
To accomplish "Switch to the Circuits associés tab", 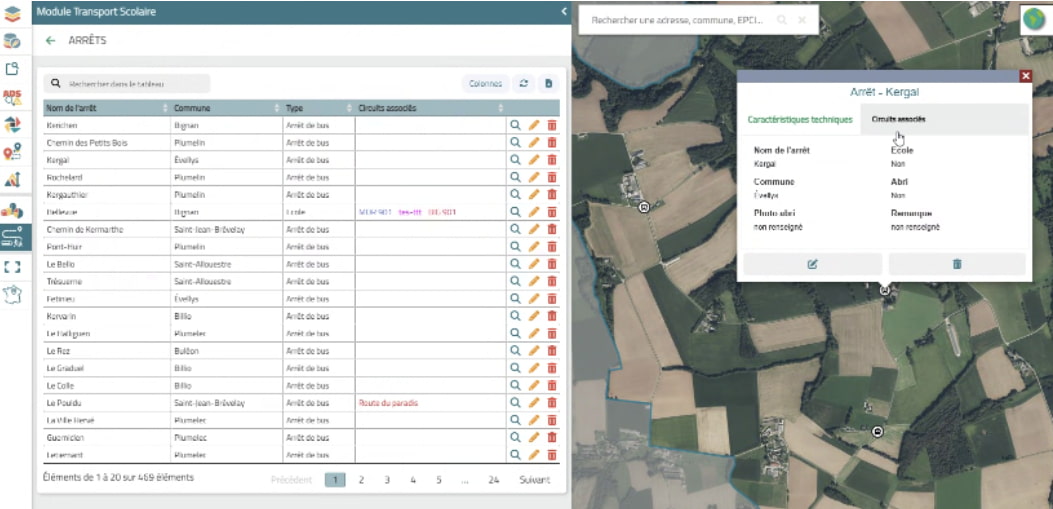I will pos(897,119).
